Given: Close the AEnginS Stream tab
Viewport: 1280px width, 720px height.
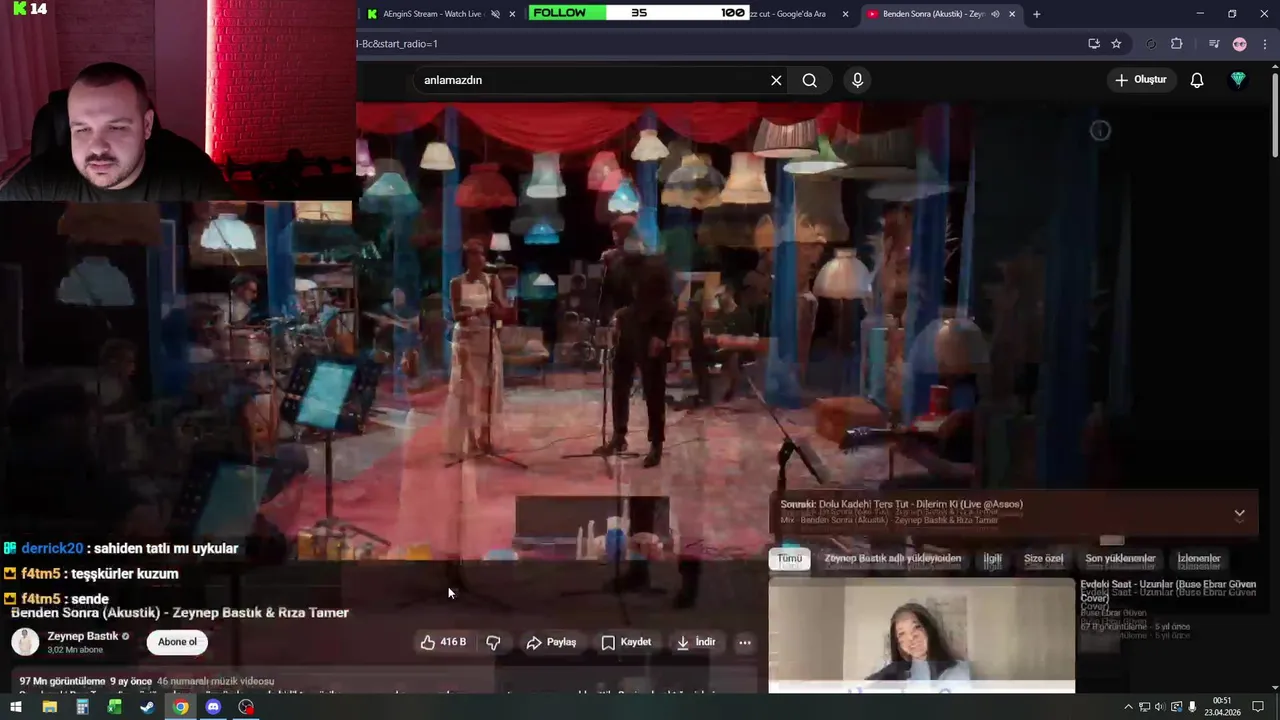Looking at the screenshot, I should pyautogui.click(x=513, y=14).
